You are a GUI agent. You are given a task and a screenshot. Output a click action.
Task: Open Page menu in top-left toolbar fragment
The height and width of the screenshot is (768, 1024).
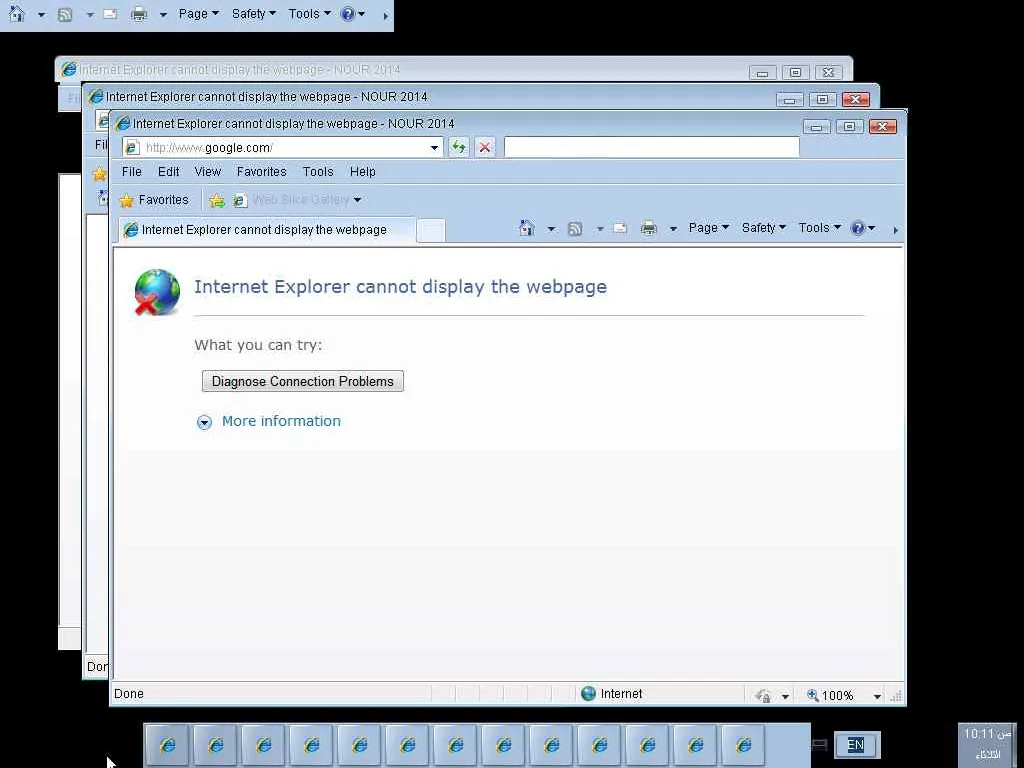pos(199,14)
